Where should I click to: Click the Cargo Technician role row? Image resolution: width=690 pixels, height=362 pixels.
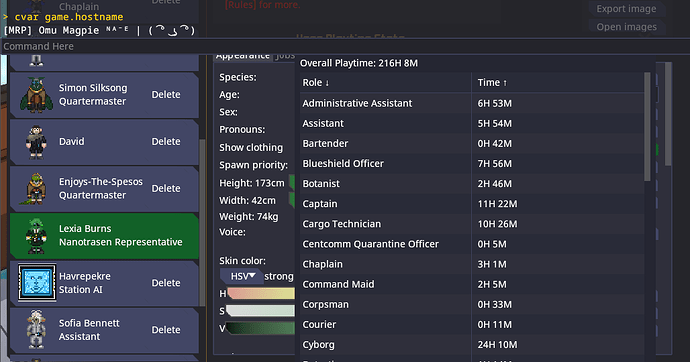tap(472, 224)
